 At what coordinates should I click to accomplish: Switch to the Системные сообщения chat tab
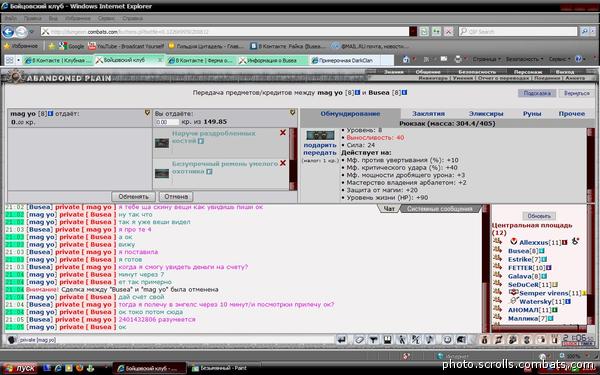point(440,209)
